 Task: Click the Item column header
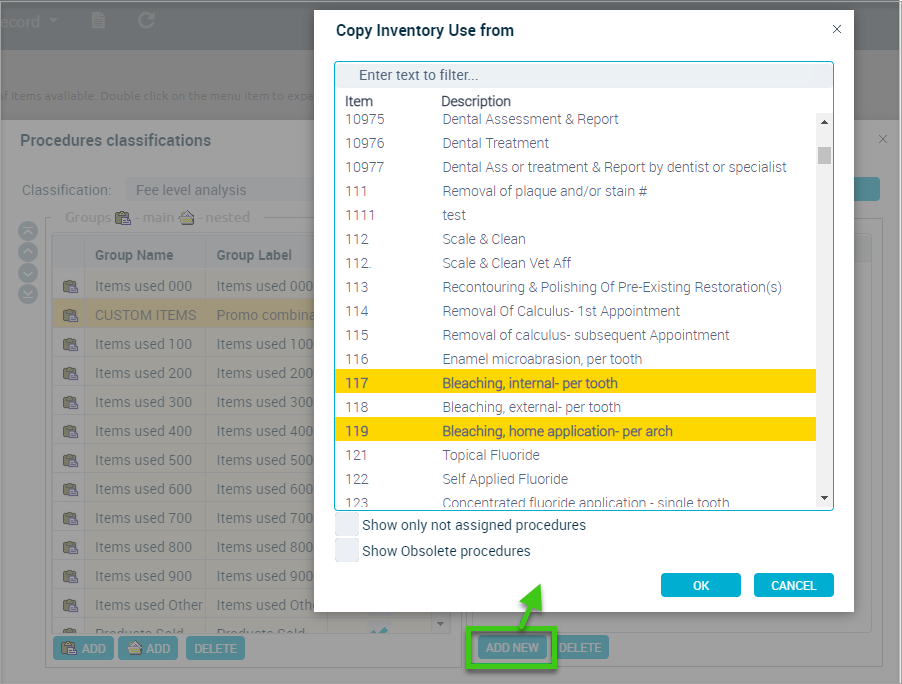[x=359, y=101]
